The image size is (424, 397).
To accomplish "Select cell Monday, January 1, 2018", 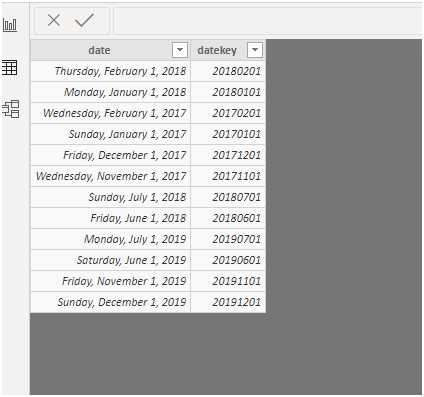I will 110,92.
